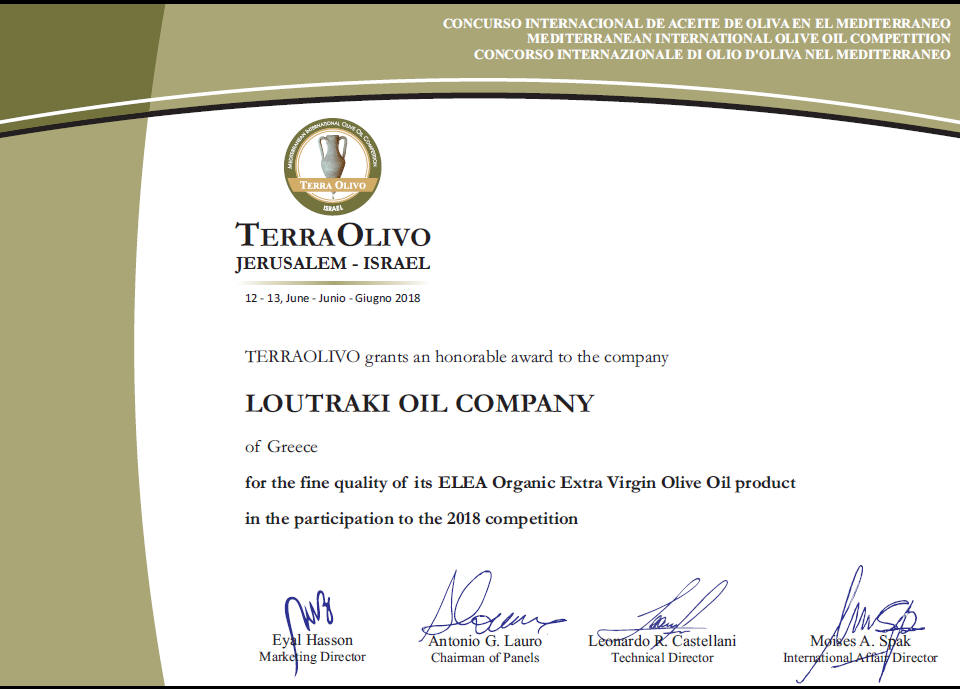This screenshot has width=960, height=689.
Task: Select the 'International Affair Director' title
Action: [x=860, y=658]
